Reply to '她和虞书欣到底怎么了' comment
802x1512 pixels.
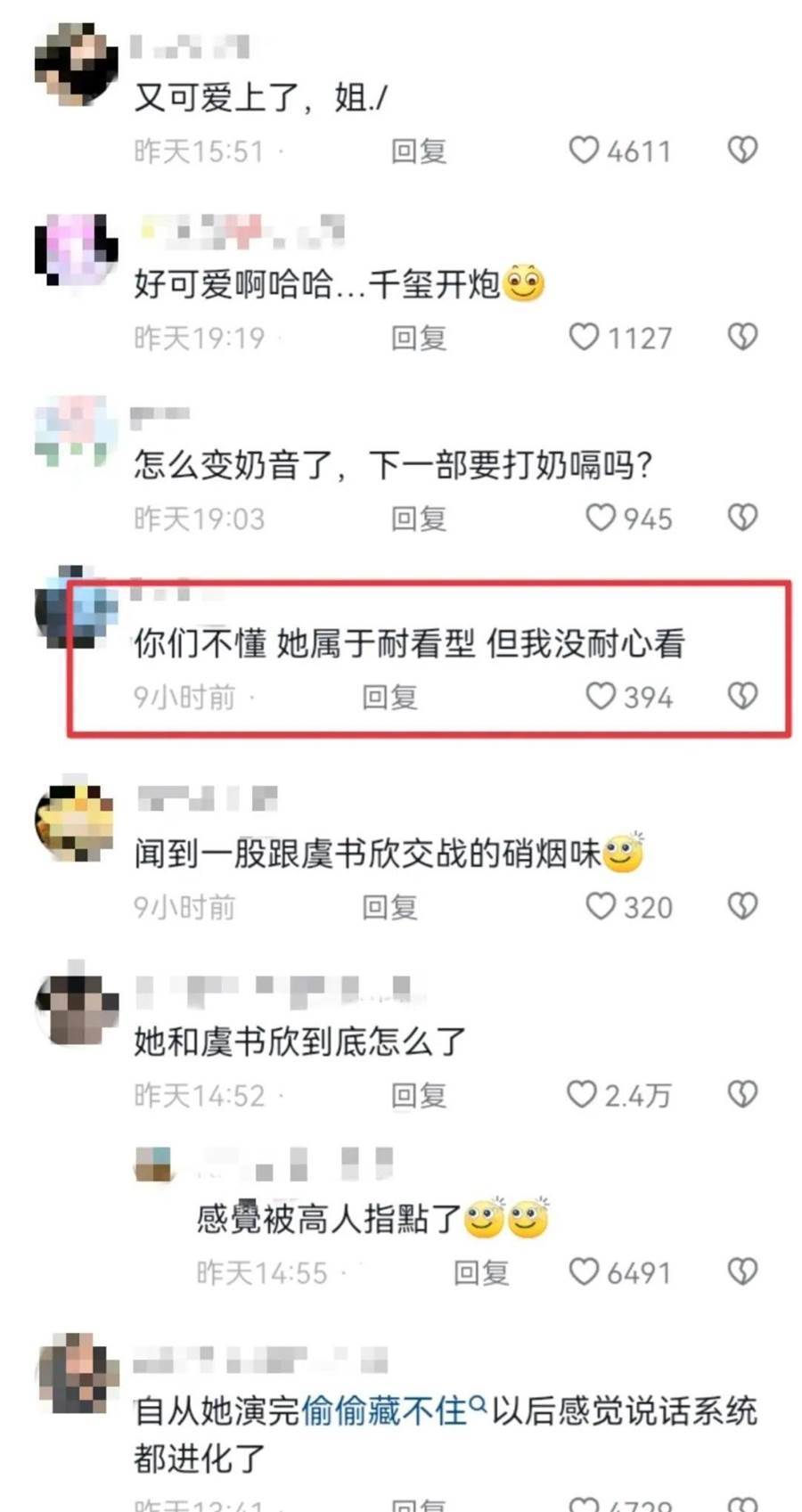tap(419, 1095)
